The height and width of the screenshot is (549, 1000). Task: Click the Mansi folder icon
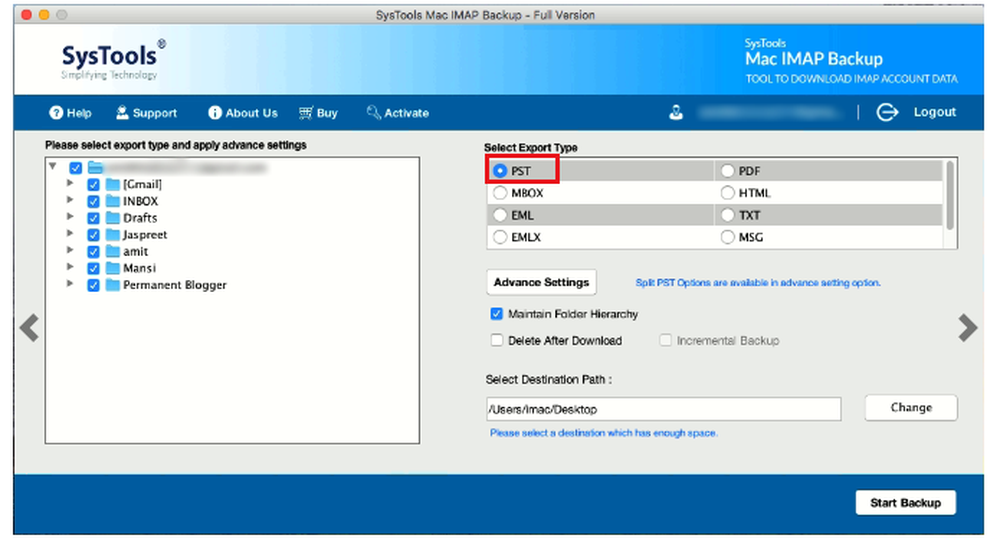[x=113, y=268]
